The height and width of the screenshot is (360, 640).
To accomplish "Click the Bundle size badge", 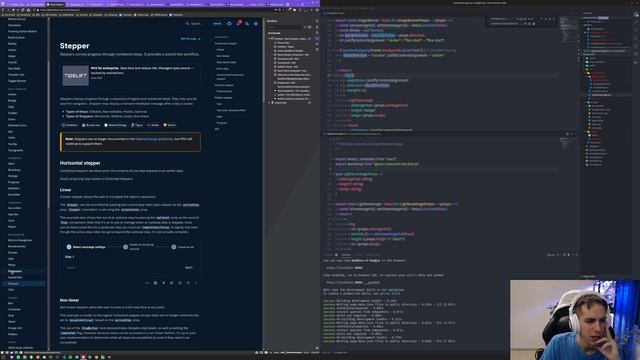I will point(91,125).
